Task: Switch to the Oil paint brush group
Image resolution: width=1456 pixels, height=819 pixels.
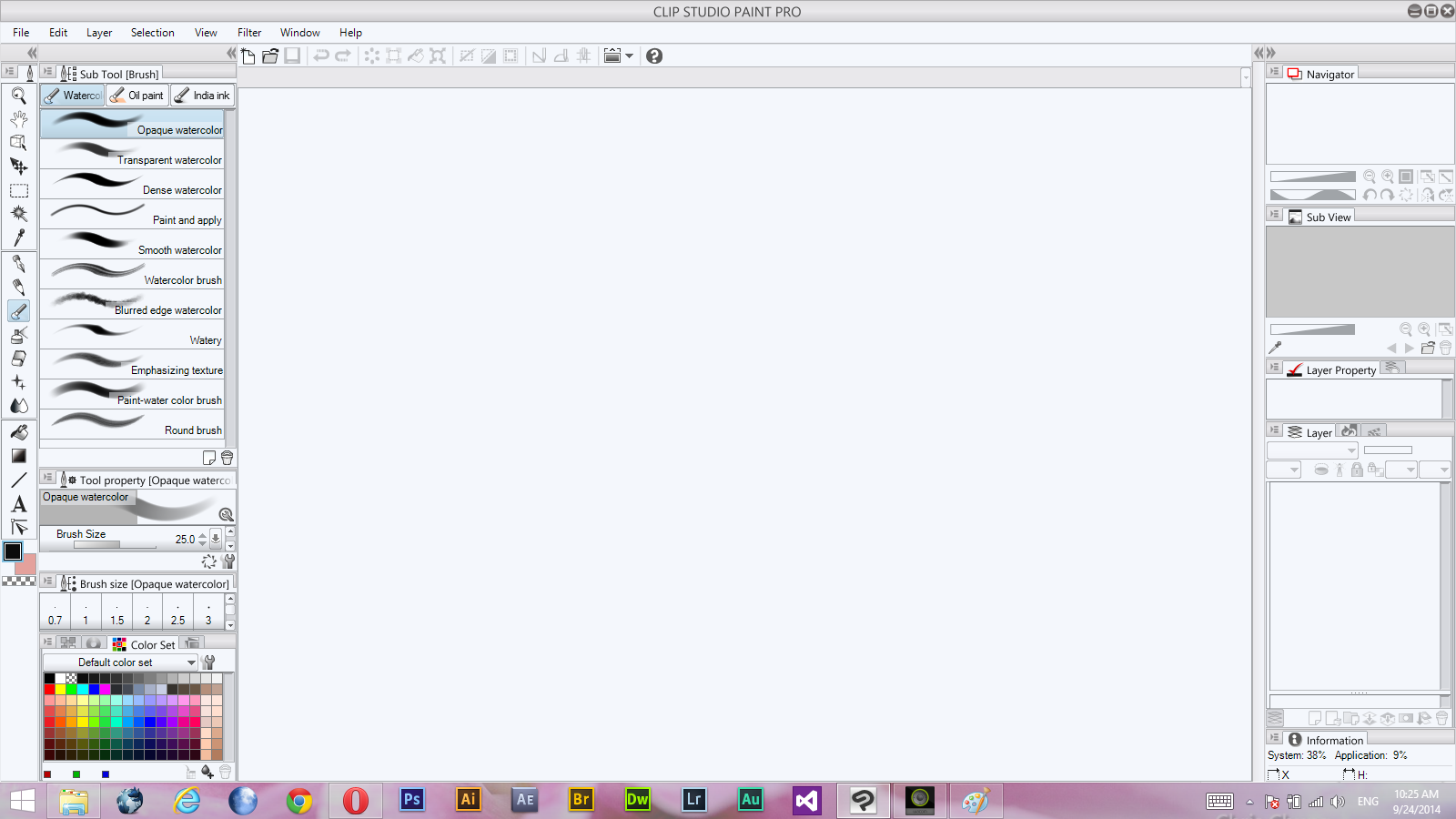Action: tap(137, 96)
